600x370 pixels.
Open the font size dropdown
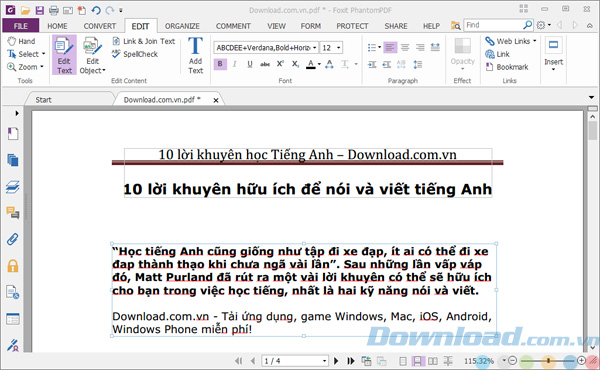(x=339, y=48)
